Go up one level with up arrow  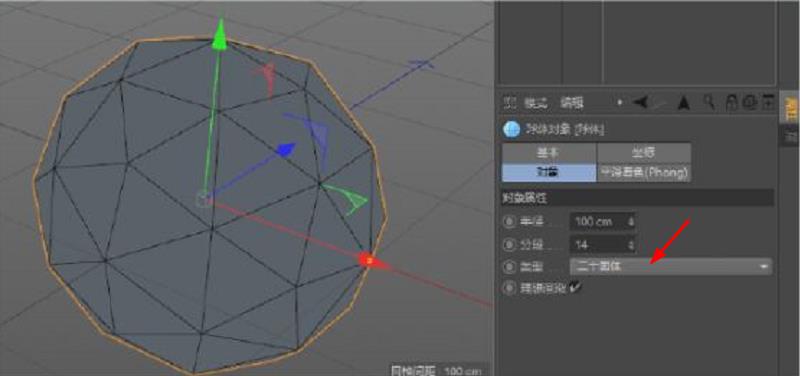[684, 103]
